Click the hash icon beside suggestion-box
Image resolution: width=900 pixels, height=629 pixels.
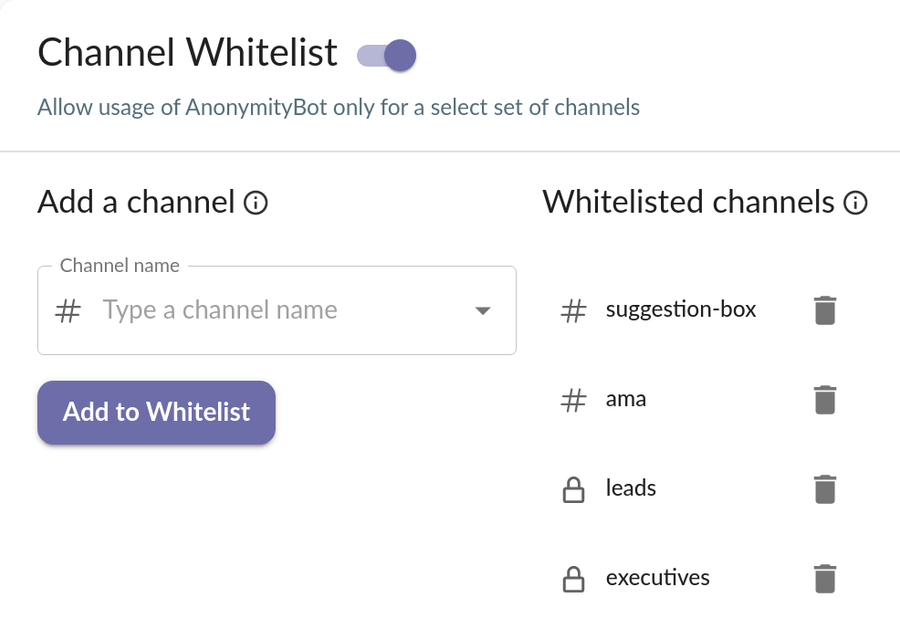tap(573, 310)
